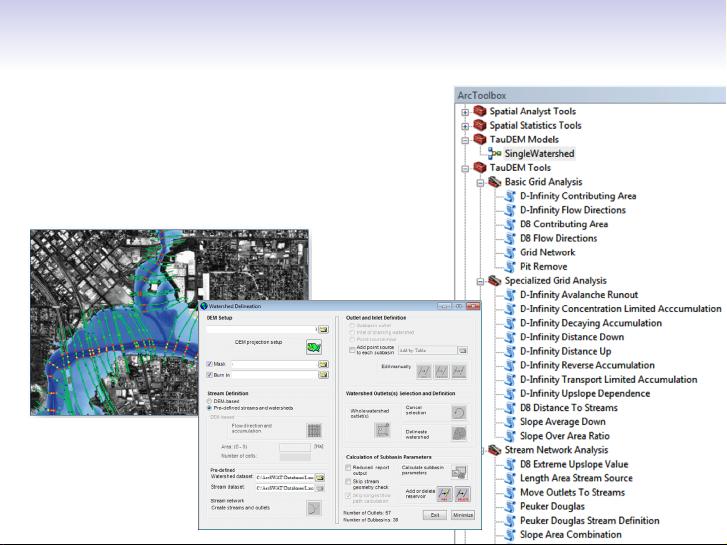
Task: Click Basic Grid Analysis toolset icon
Action: click(x=495, y=182)
